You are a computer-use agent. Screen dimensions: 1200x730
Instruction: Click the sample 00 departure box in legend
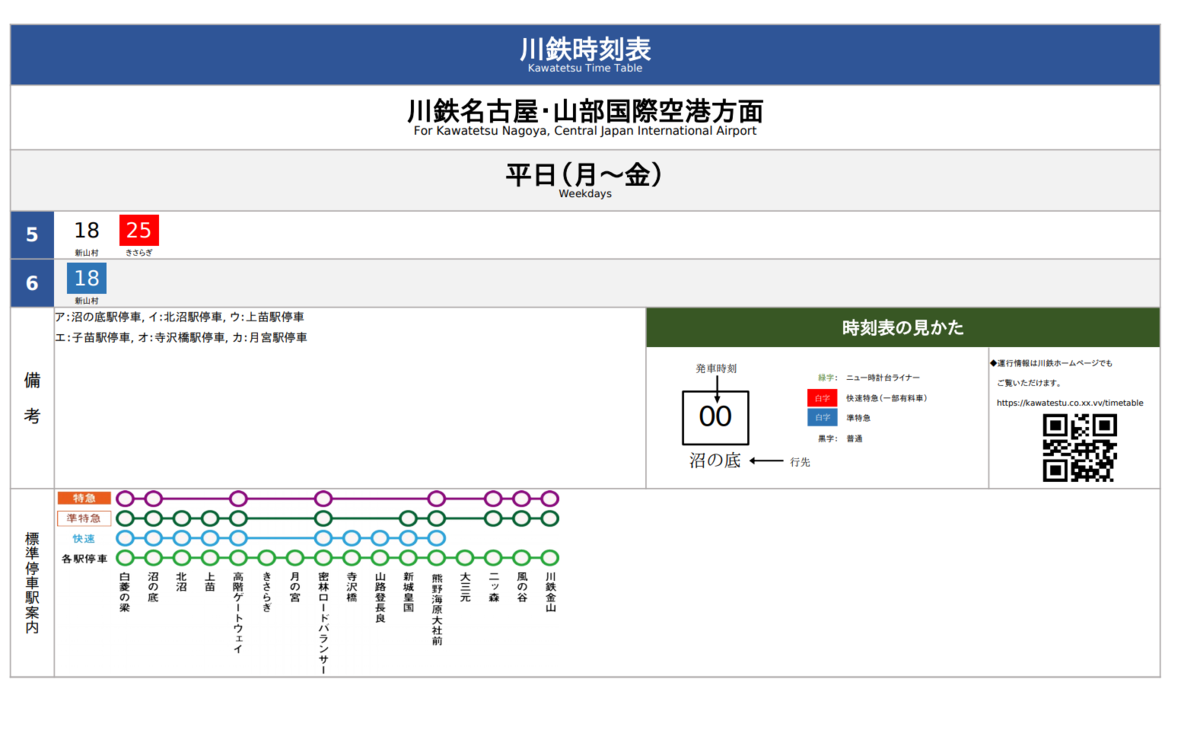coord(716,417)
